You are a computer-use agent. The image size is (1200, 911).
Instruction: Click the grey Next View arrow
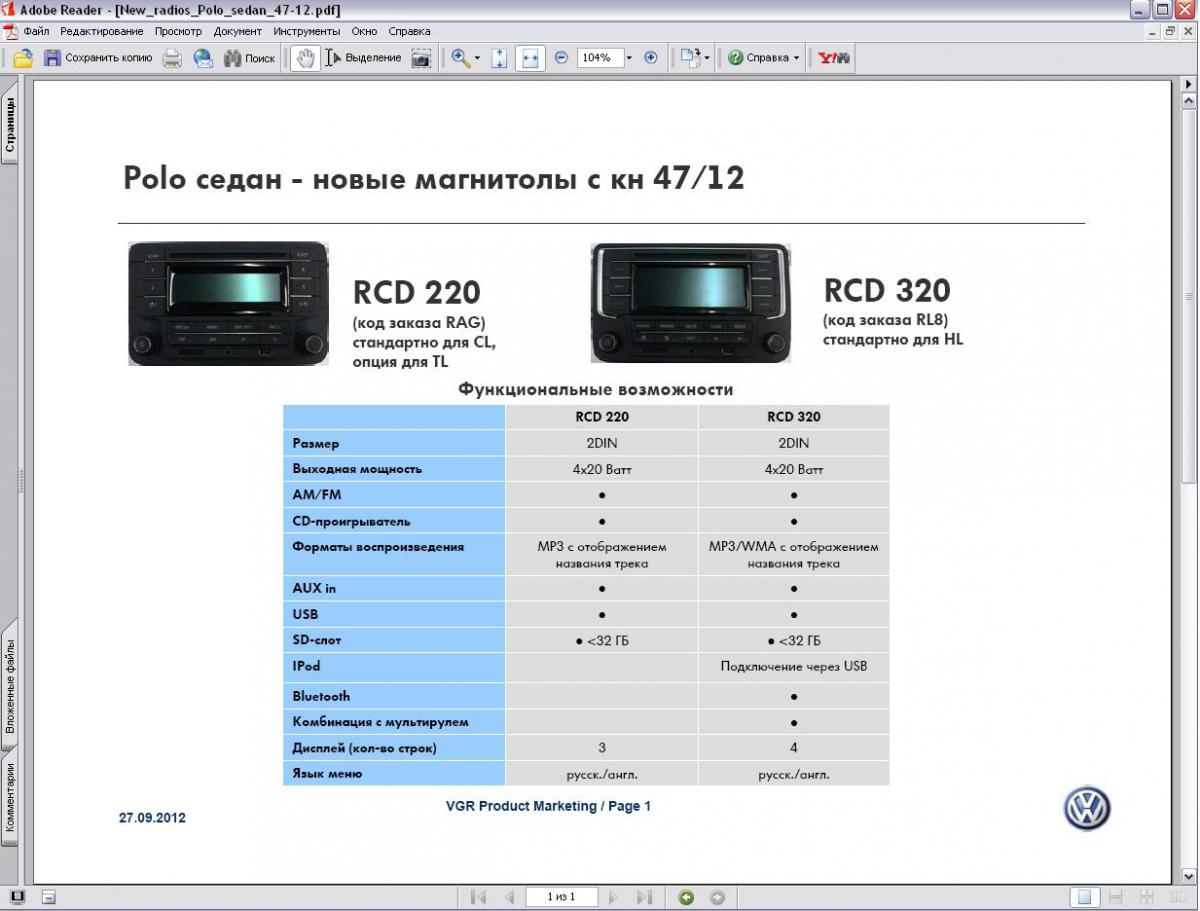[717, 897]
